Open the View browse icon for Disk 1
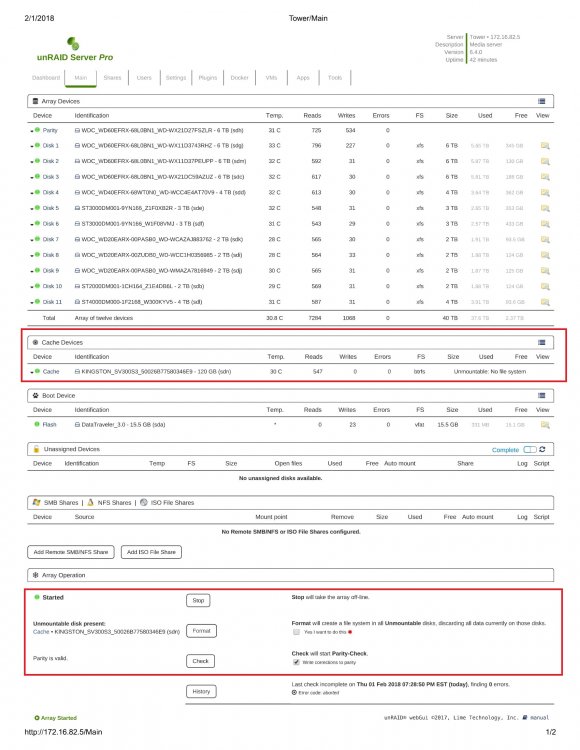 pos(545,146)
